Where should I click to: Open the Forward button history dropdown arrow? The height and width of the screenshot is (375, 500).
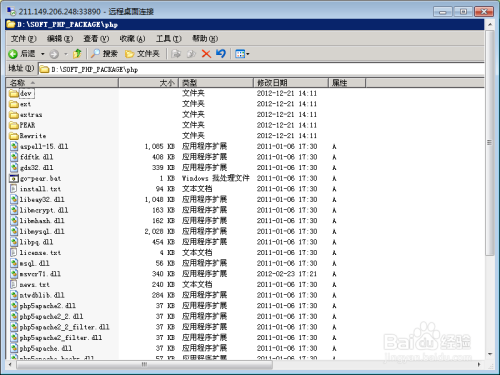pos(66,54)
